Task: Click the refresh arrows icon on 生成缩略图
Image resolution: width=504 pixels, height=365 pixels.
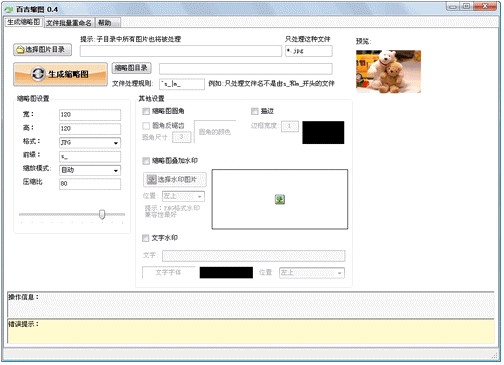Action: click(38, 74)
